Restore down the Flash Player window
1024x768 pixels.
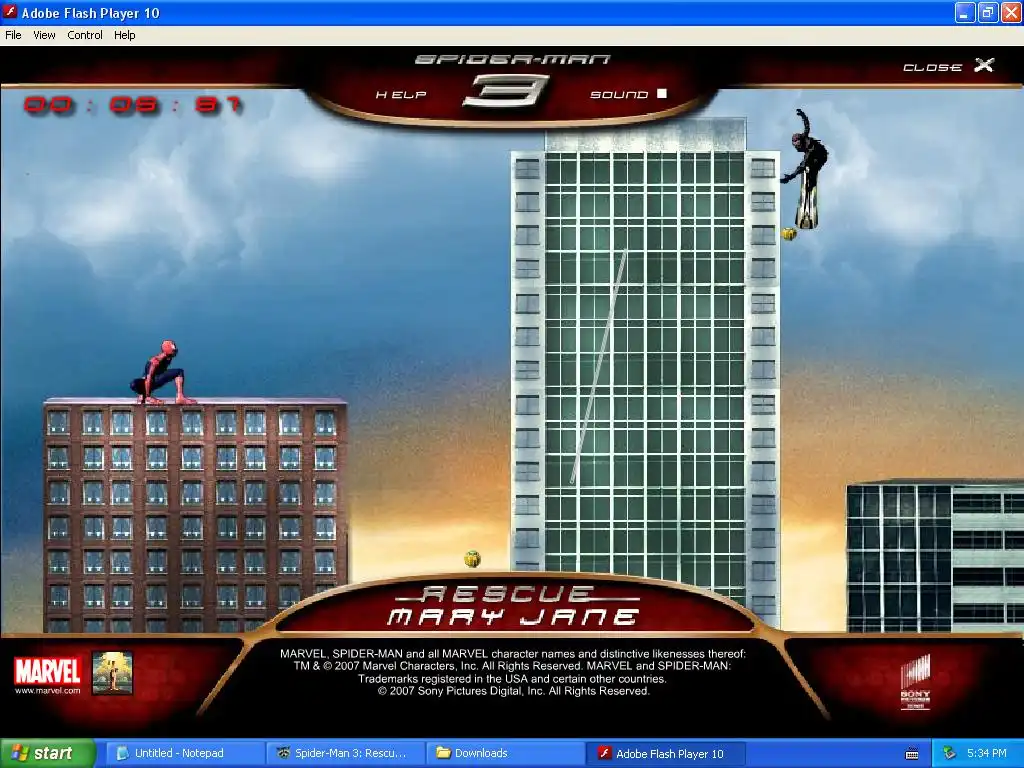click(987, 12)
